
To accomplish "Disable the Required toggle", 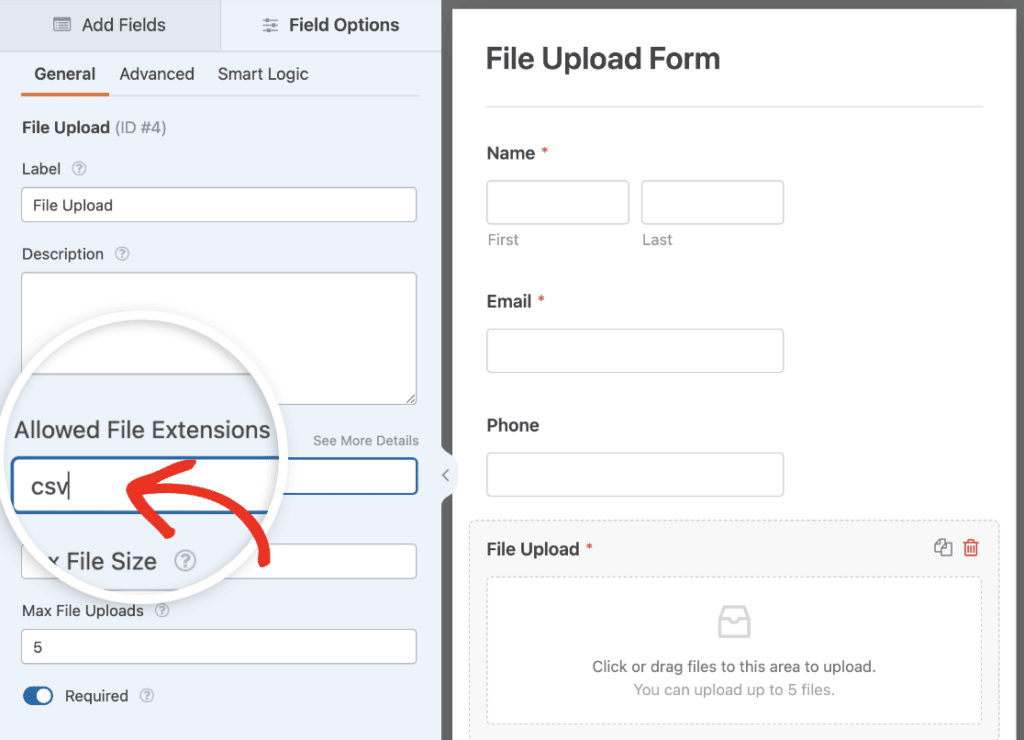I will [x=38, y=695].
